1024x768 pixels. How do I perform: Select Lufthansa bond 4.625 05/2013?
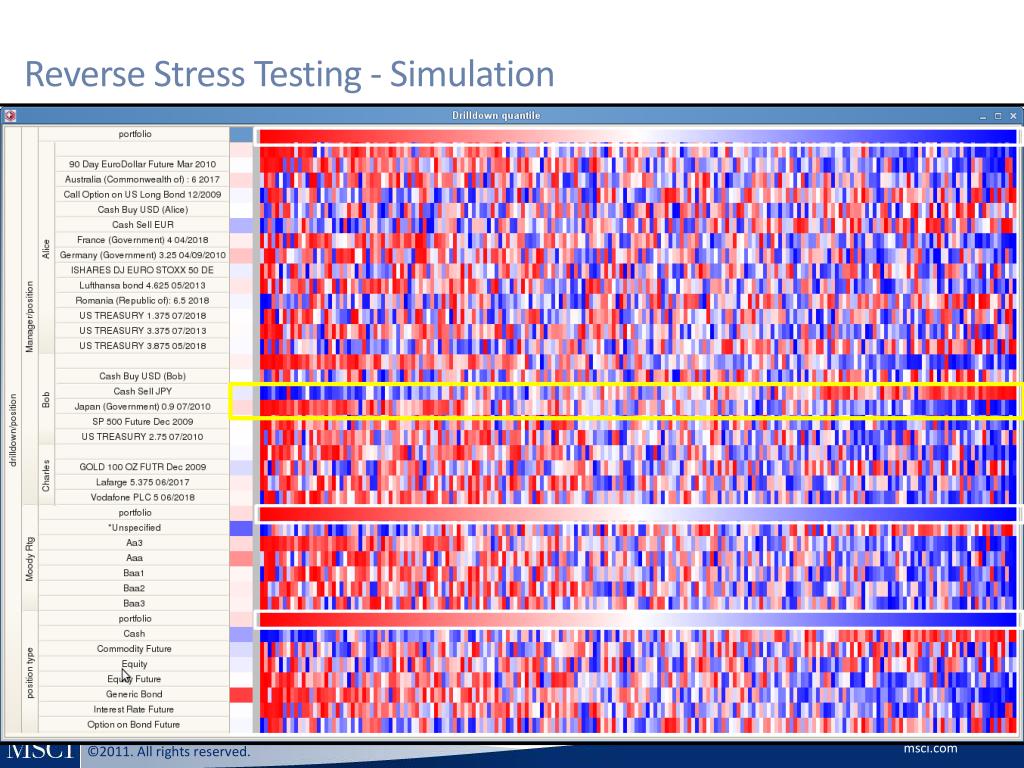(x=142, y=285)
